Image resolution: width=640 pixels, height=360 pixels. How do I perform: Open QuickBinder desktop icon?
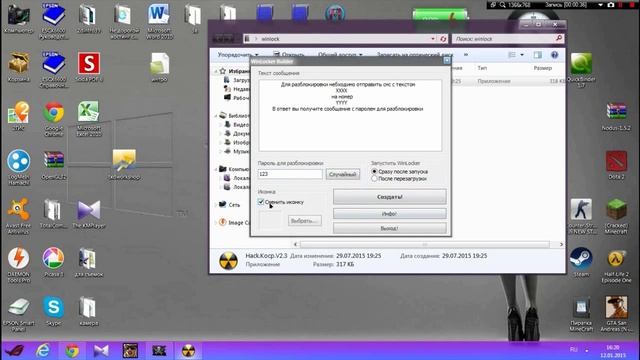point(581,70)
